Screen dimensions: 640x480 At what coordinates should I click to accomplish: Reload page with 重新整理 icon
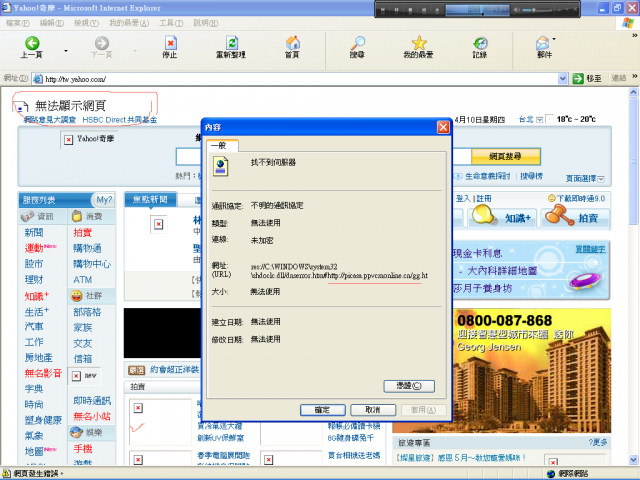(x=231, y=43)
